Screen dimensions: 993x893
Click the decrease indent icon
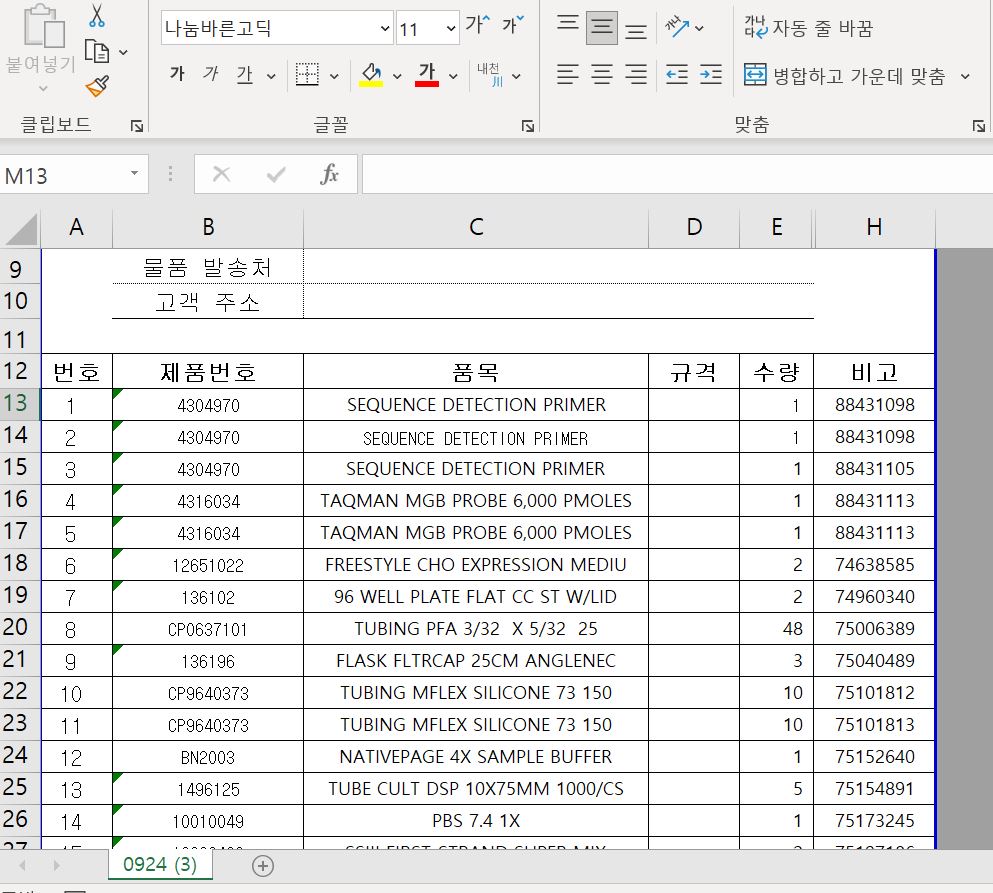[x=677, y=75]
